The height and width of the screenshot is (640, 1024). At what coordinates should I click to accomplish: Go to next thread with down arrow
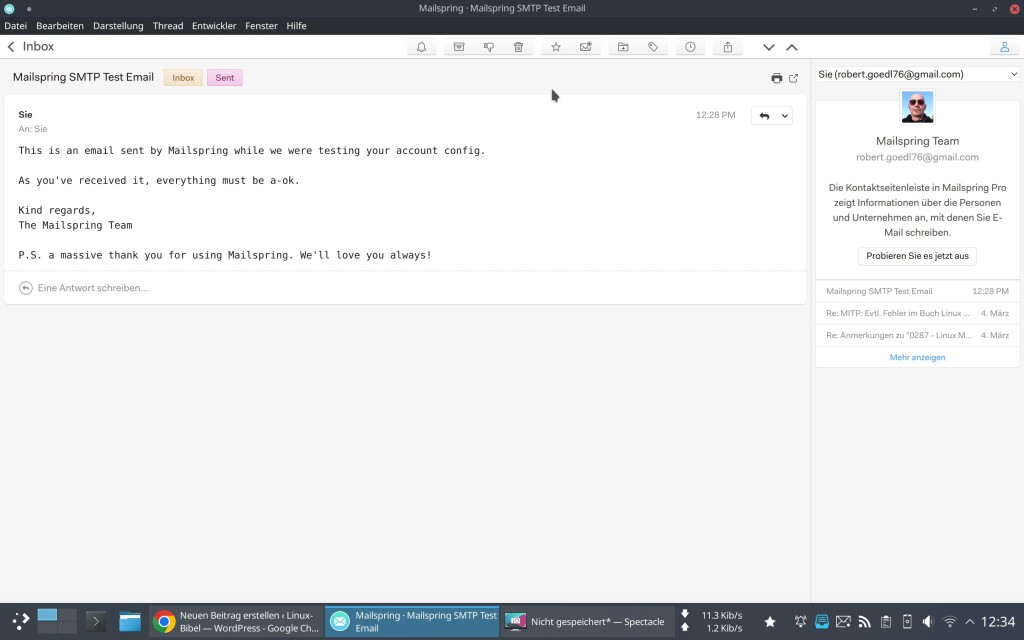769,47
